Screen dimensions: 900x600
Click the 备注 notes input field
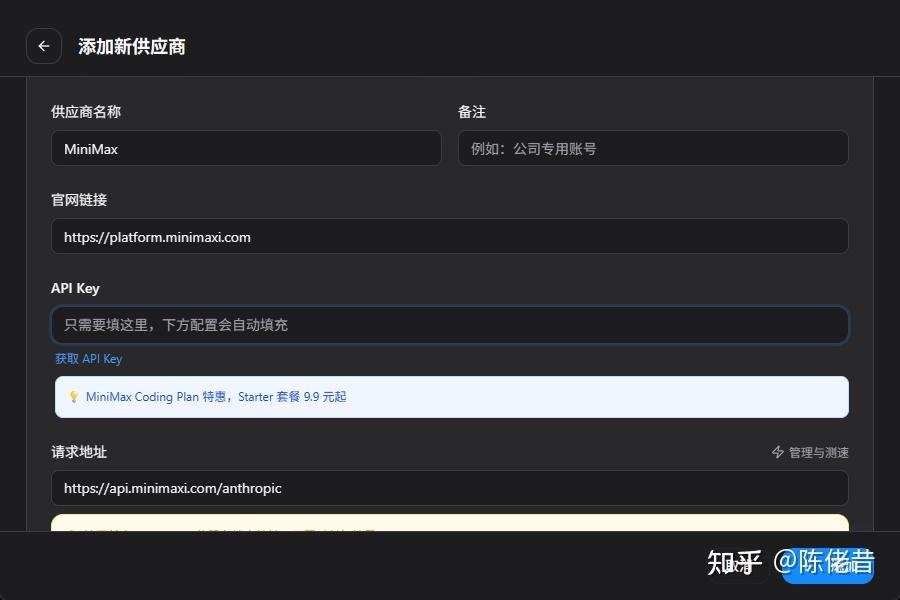coord(653,149)
